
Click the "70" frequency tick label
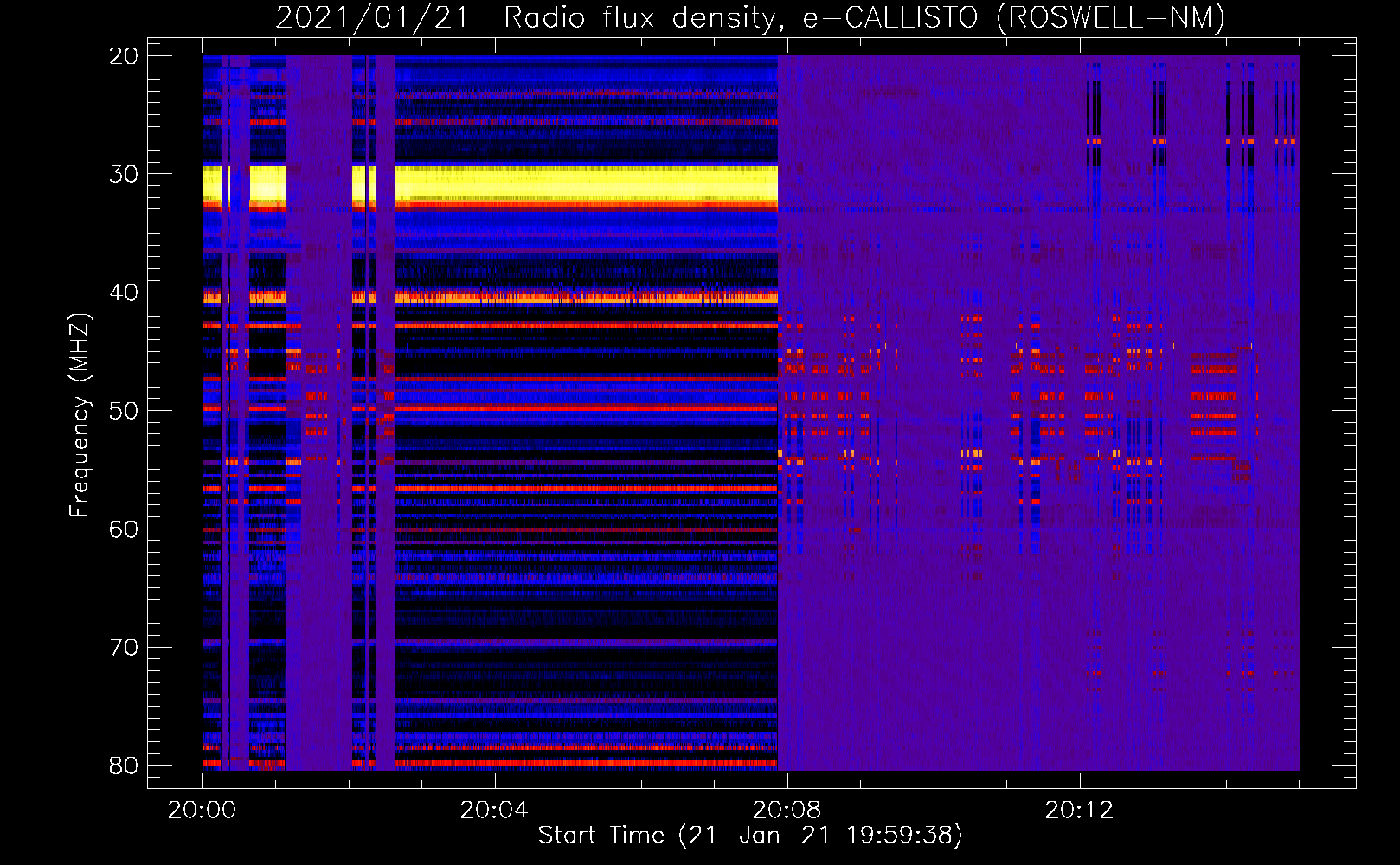124,647
